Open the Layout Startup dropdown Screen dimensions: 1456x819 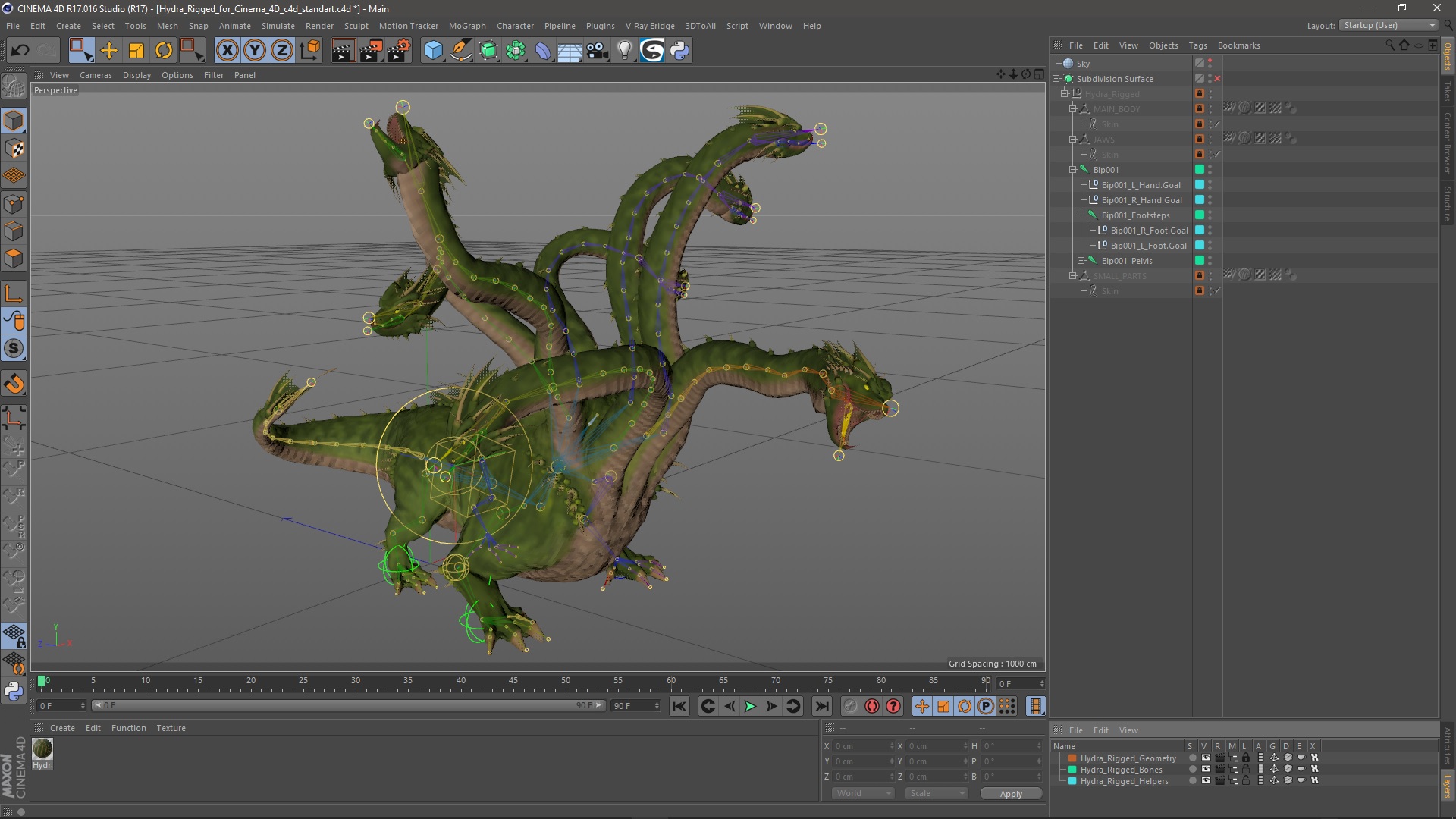coord(1389,25)
